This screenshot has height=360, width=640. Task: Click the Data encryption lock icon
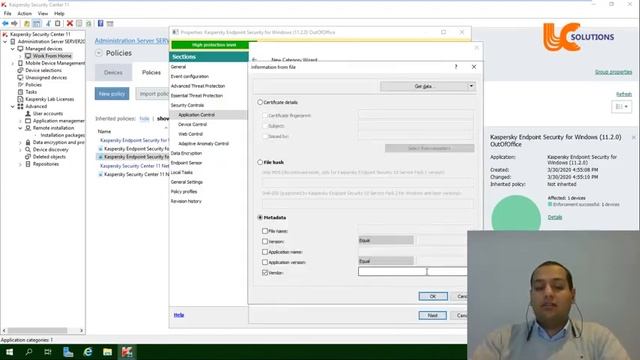tap(28, 142)
